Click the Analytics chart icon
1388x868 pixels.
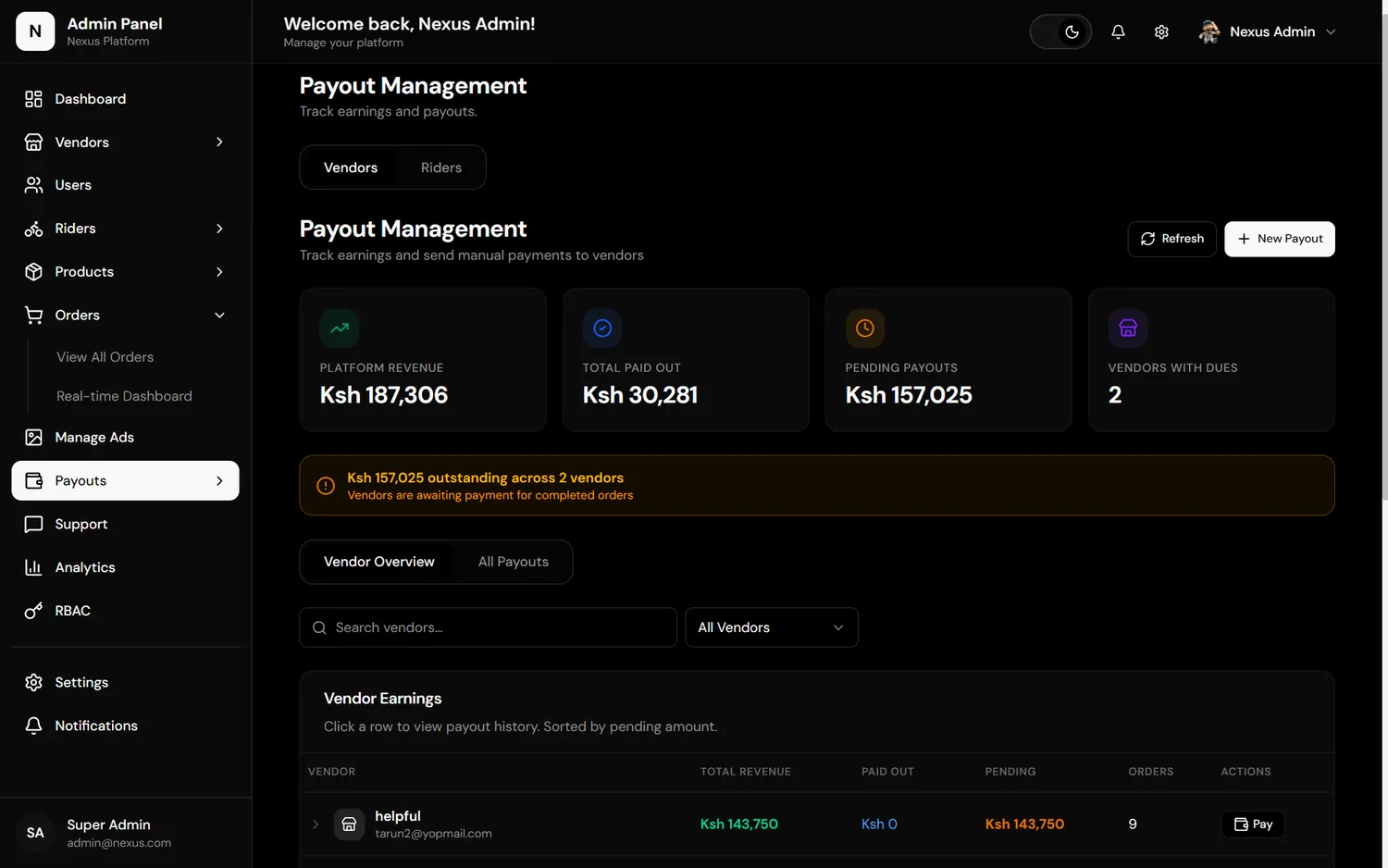pos(33,567)
